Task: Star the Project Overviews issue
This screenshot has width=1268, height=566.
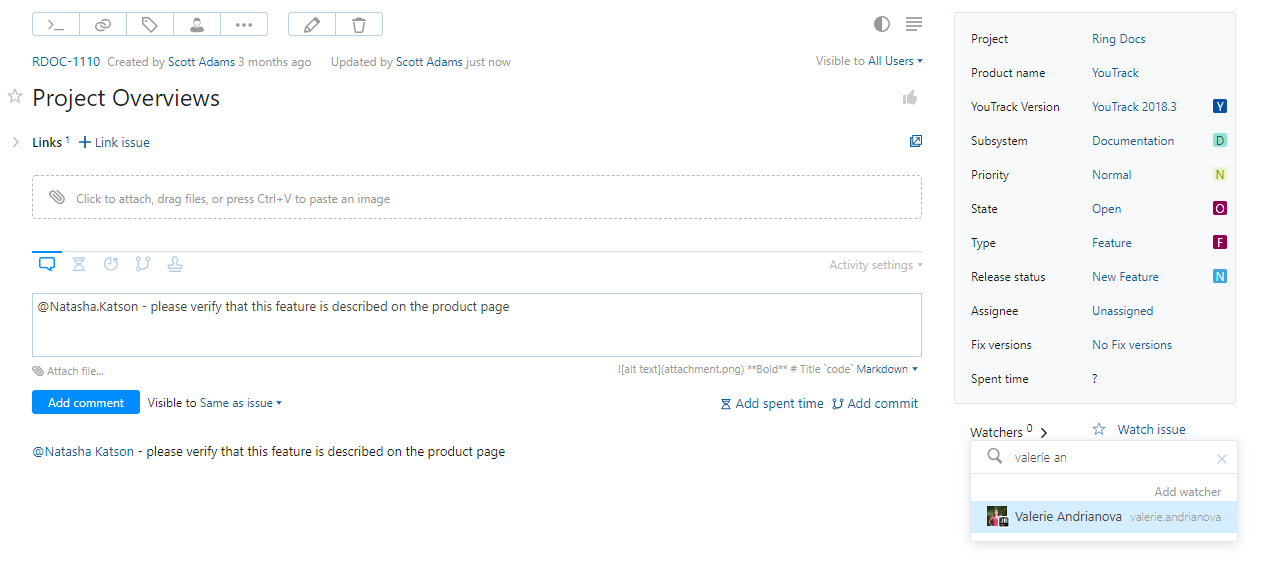Action: [15, 97]
